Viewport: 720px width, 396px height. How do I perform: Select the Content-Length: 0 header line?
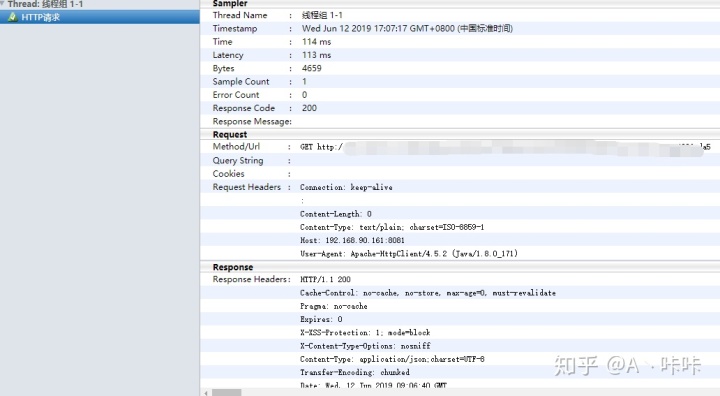(x=336, y=214)
